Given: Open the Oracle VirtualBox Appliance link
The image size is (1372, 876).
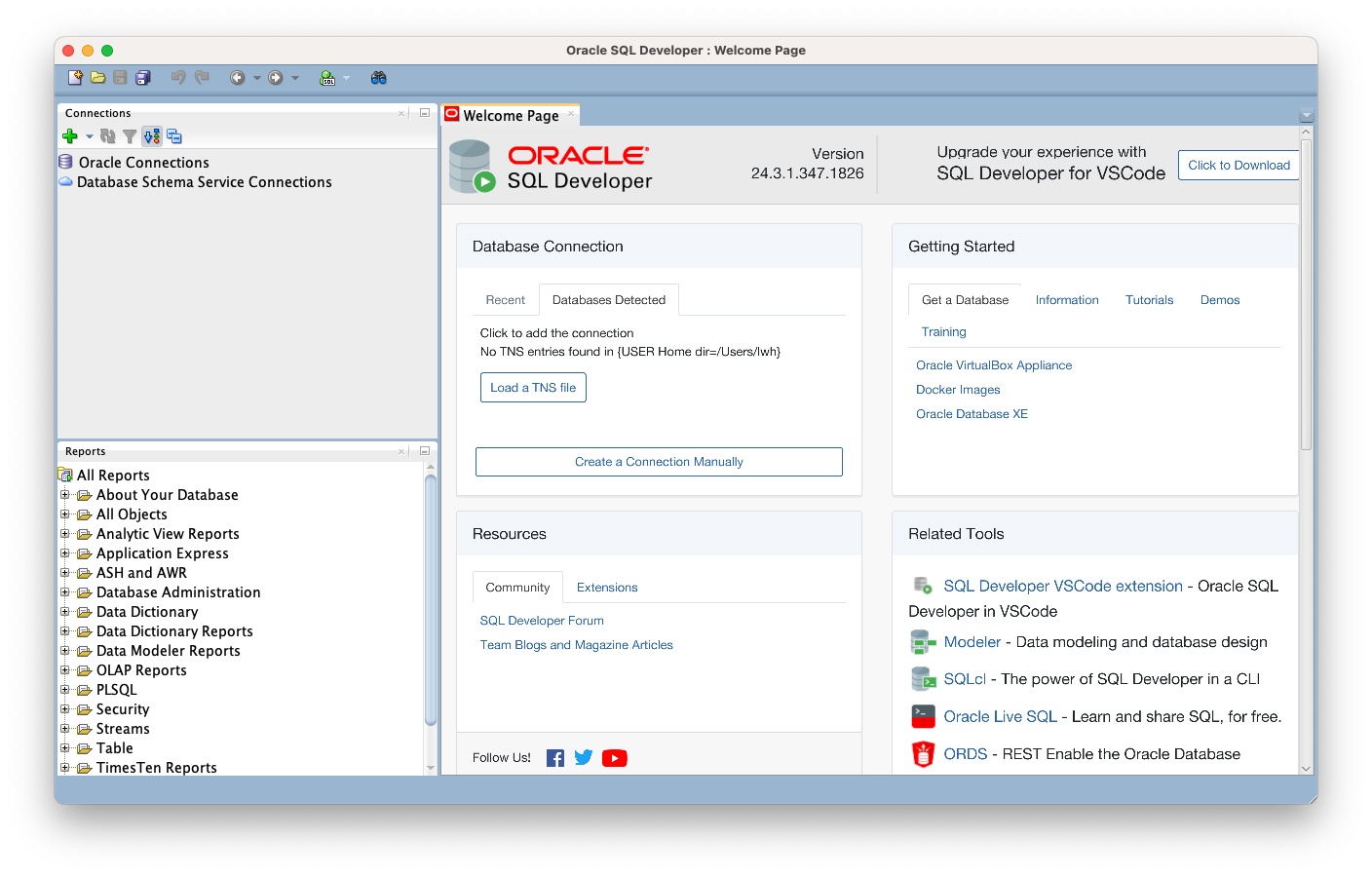Looking at the screenshot, I should pyautogui.click(x=994, y=365).
